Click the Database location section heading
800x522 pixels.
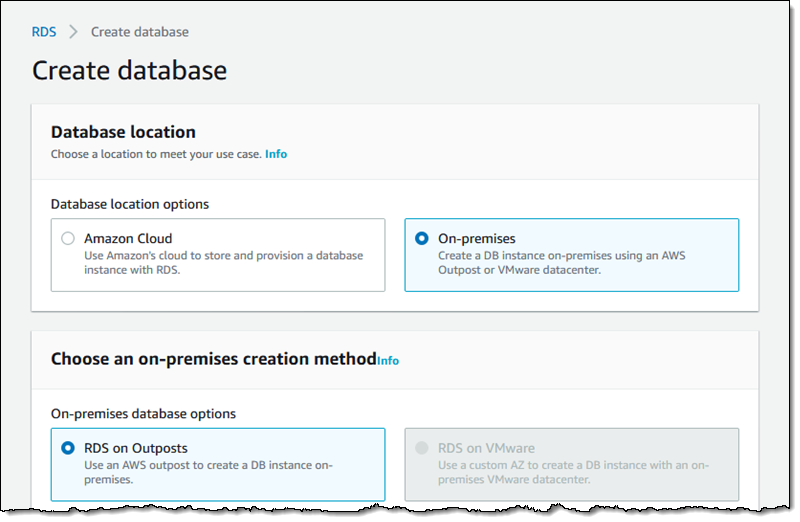123,132
